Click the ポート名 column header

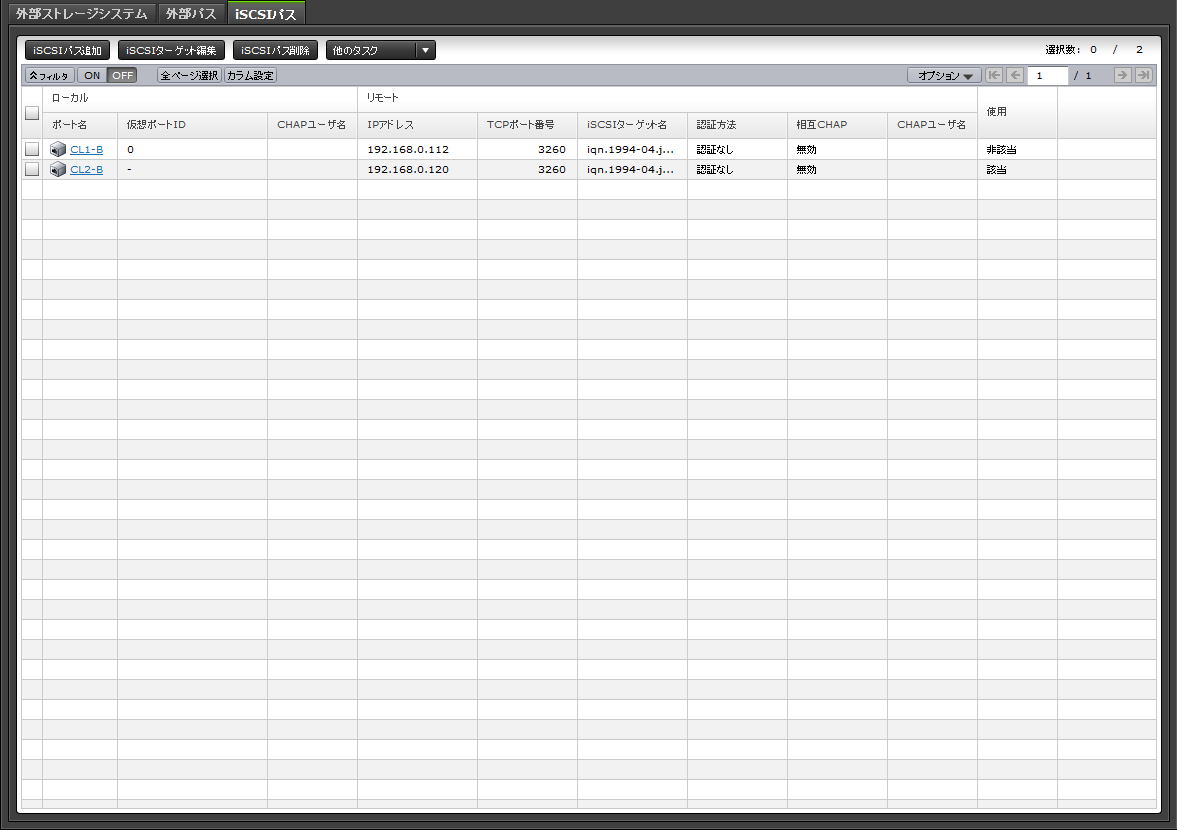pyautogui.click(x=80, y=125)
